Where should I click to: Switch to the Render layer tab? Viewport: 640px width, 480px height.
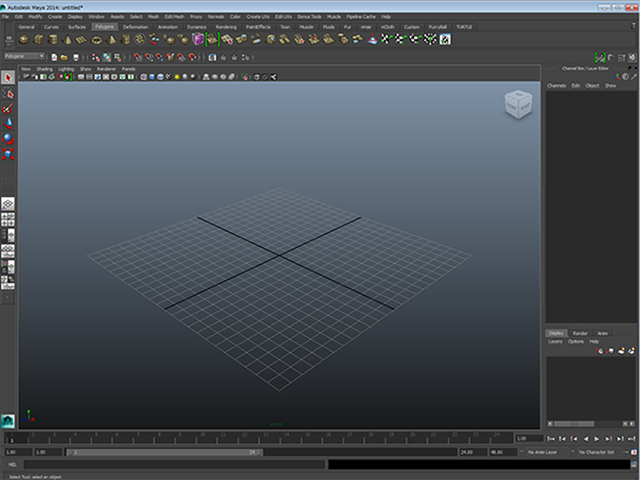tap(580, 333)
